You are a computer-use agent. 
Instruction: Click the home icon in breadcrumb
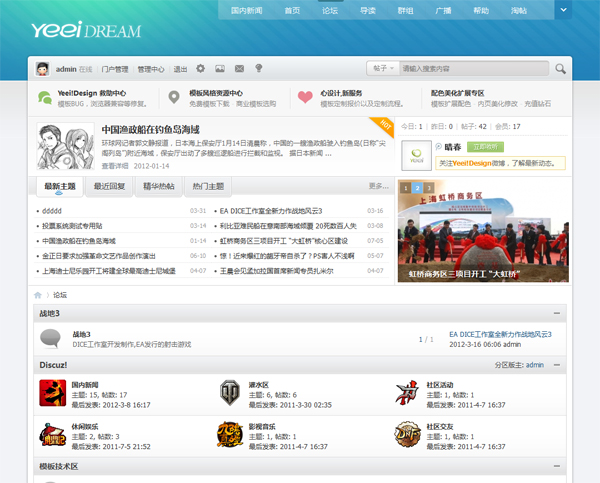click(38, 295)
